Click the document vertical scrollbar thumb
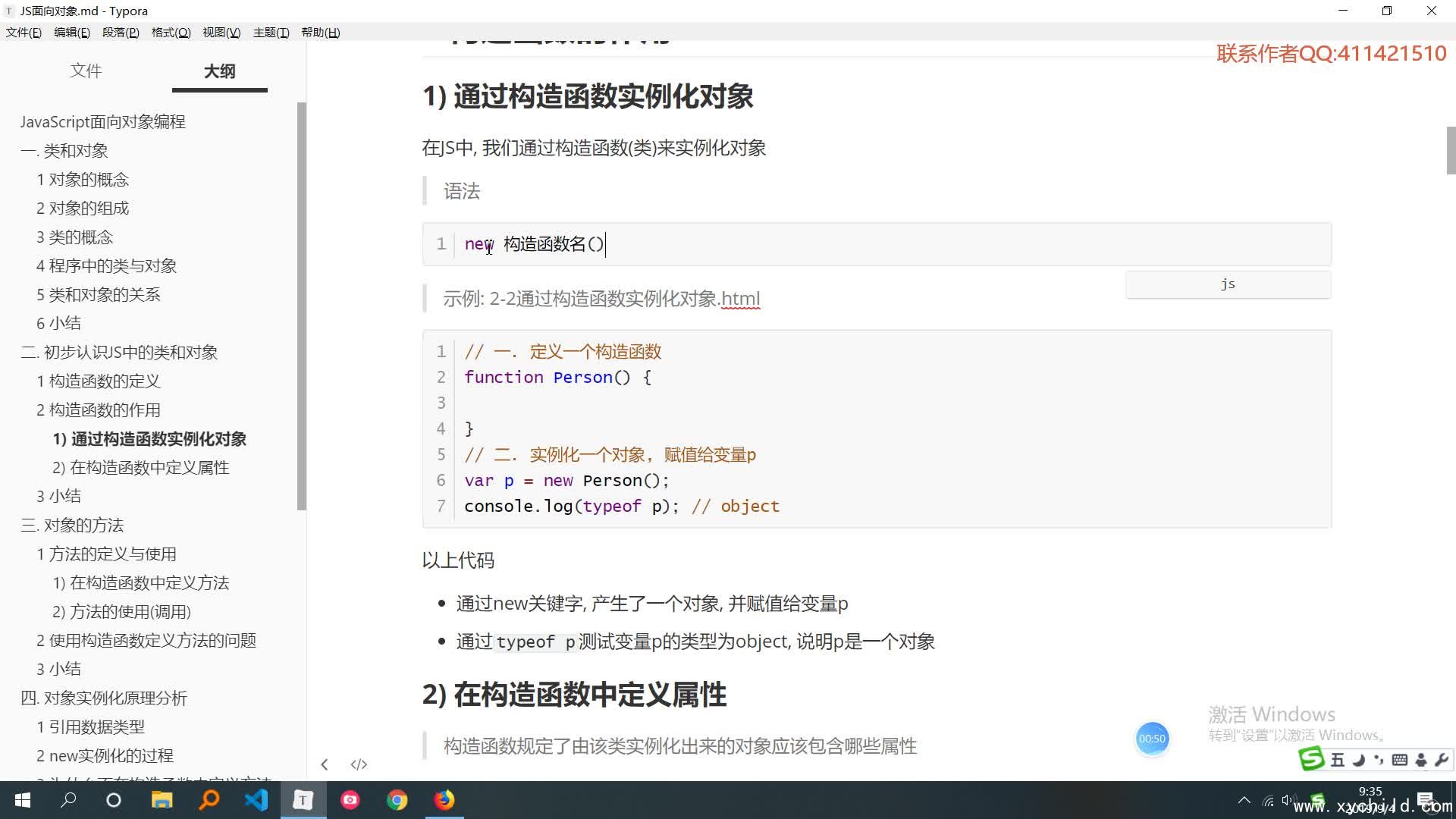1456x819 pixels. [1451, 150]
